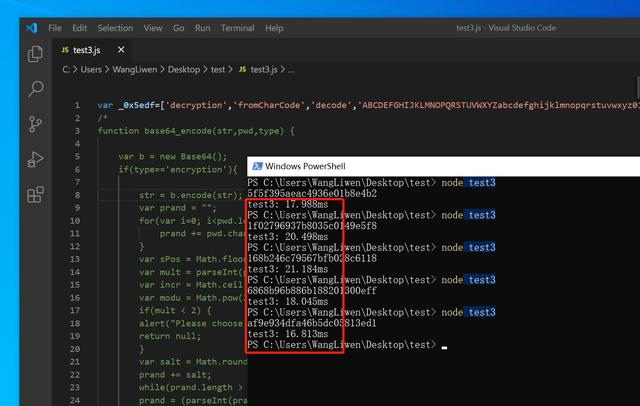This screenshot has height=406, width=640.
Task: Click the Windows PowerShell window icon
Action: point(257,166)
